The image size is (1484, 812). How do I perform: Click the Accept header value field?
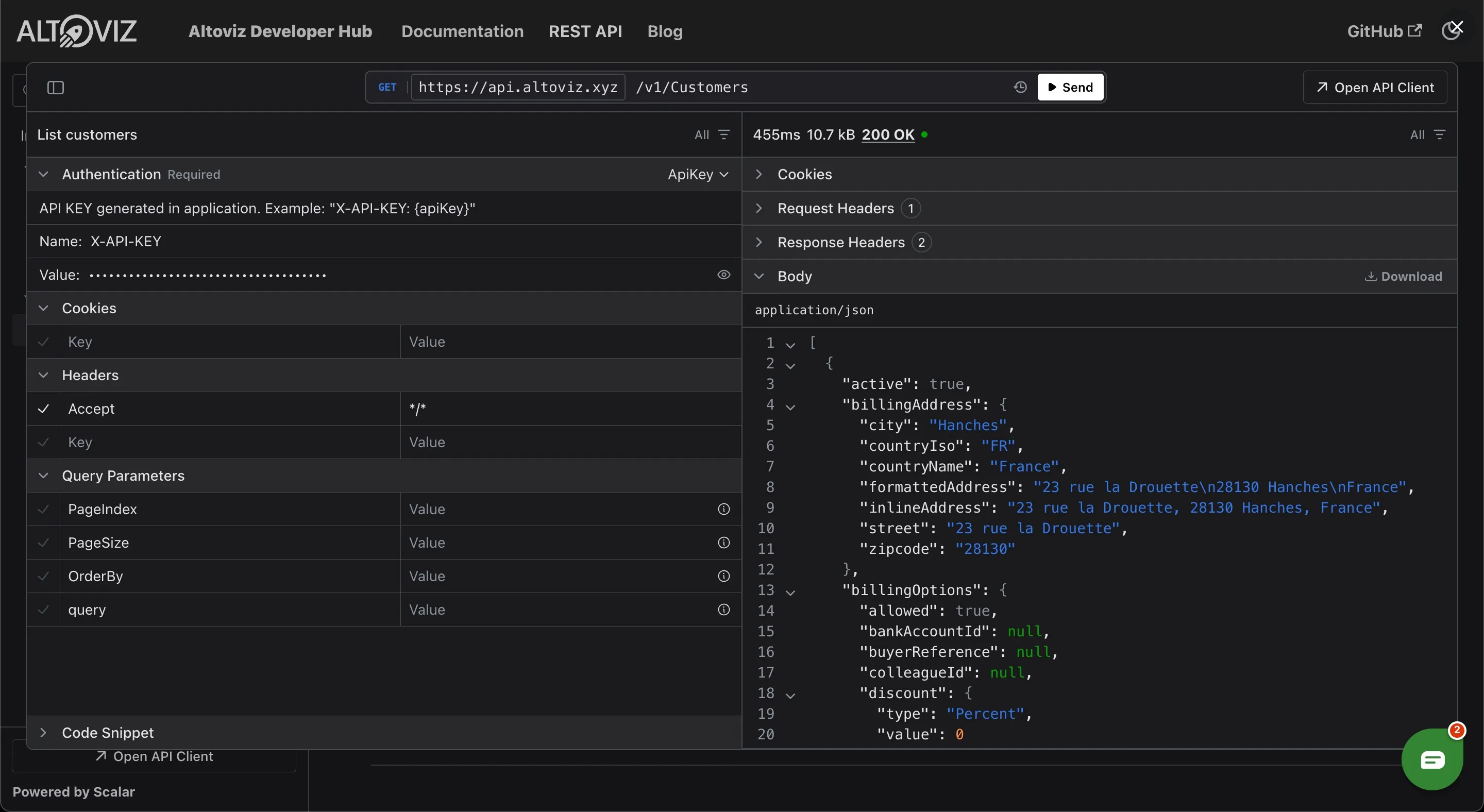[570, 408]
